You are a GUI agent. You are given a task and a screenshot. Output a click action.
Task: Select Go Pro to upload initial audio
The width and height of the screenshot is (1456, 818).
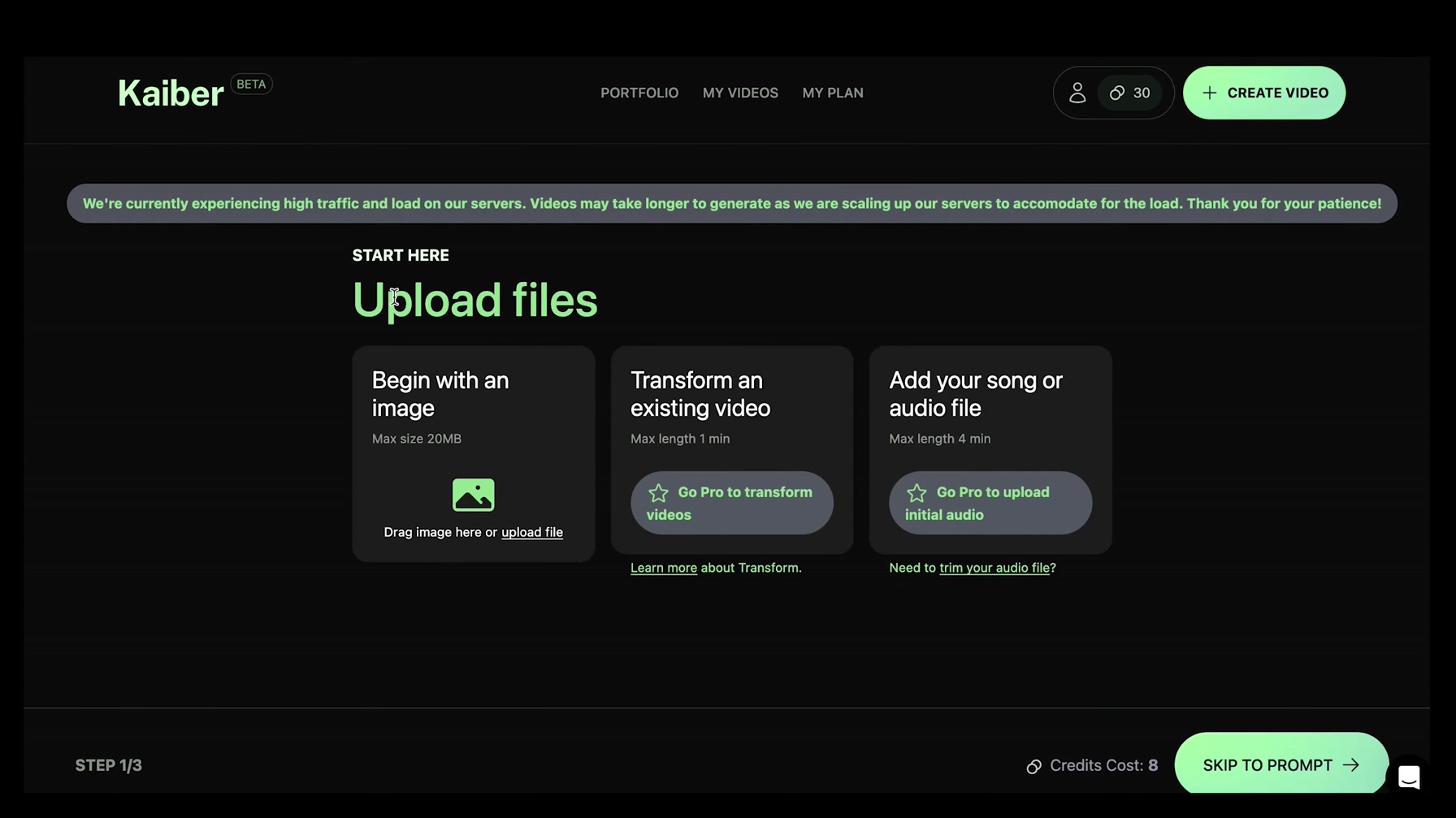click(990, 503)
